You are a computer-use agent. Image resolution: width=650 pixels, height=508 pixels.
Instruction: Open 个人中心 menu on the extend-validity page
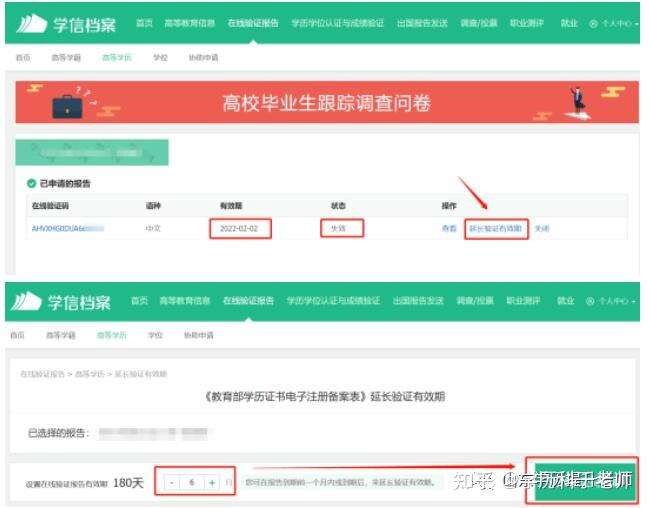pyautogui.click(x=610, y=301)
